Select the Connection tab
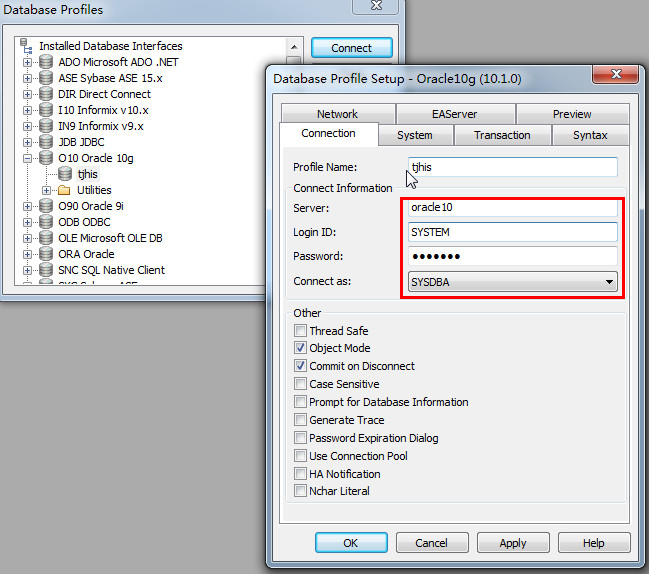This screenshot has width=649, height=574. point(328,133)
